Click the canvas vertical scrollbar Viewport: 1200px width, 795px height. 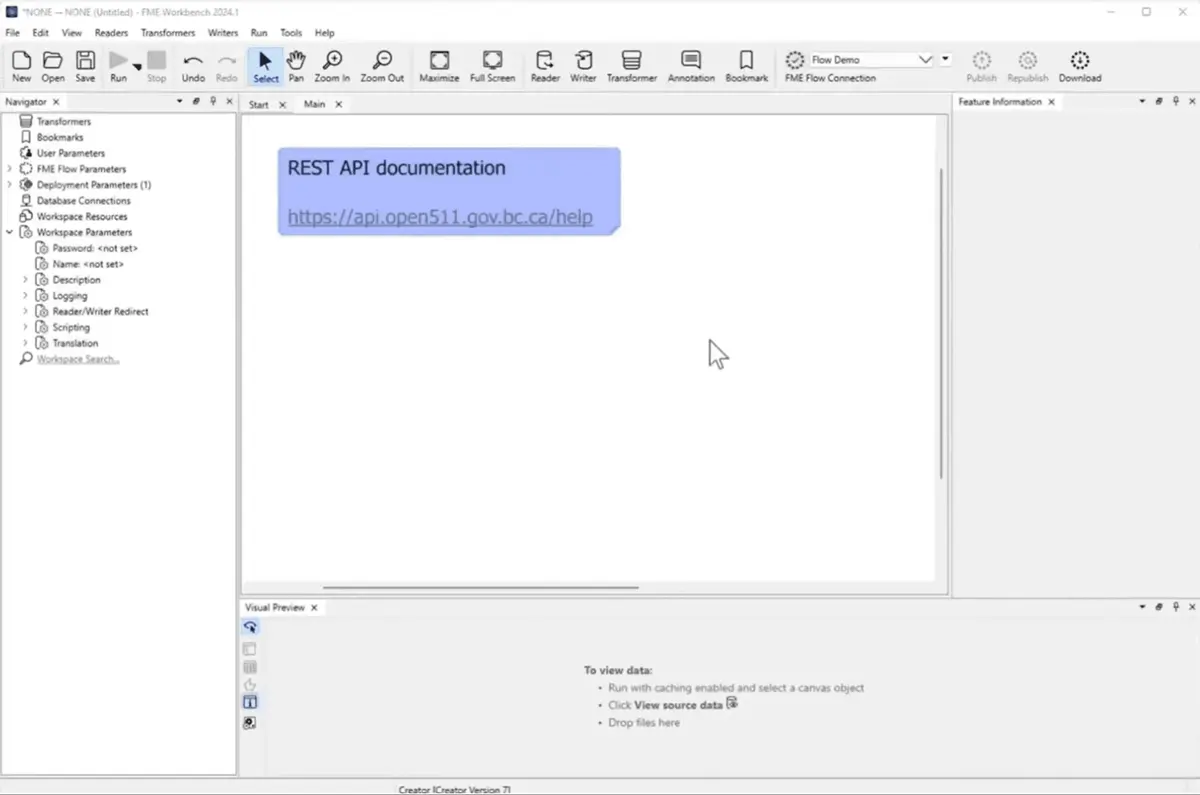click(941, 323)
